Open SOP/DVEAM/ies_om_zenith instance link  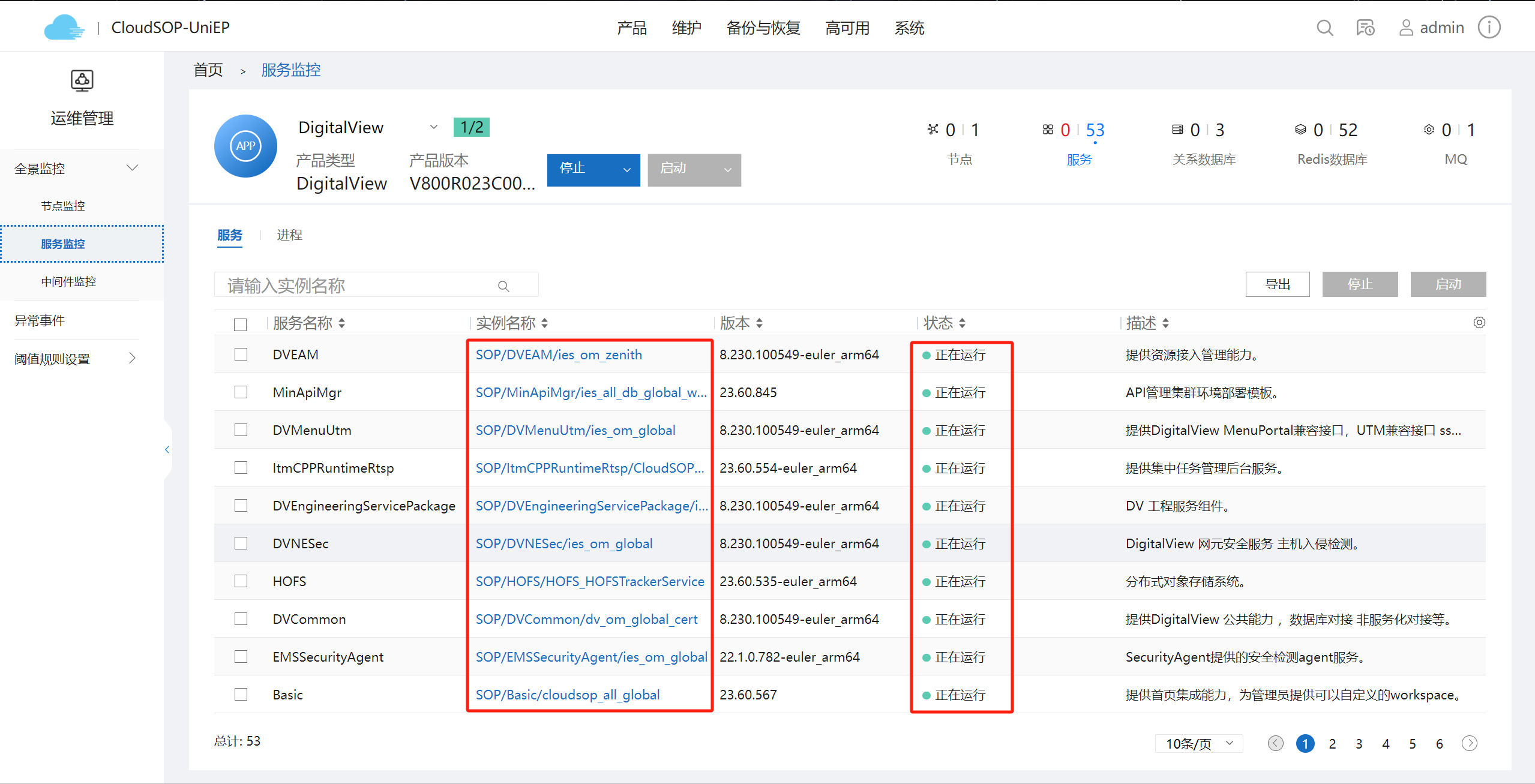point(559,355)
